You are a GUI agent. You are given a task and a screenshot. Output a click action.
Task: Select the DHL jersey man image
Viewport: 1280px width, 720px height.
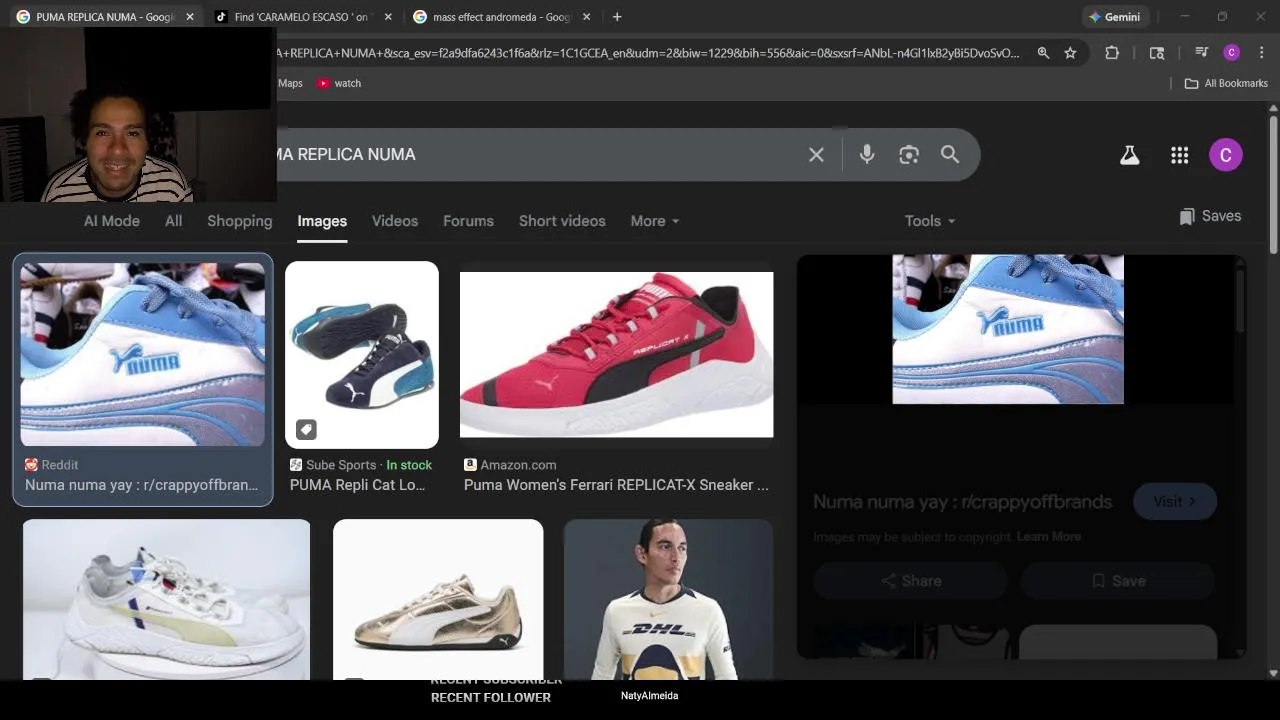[668, 599]
